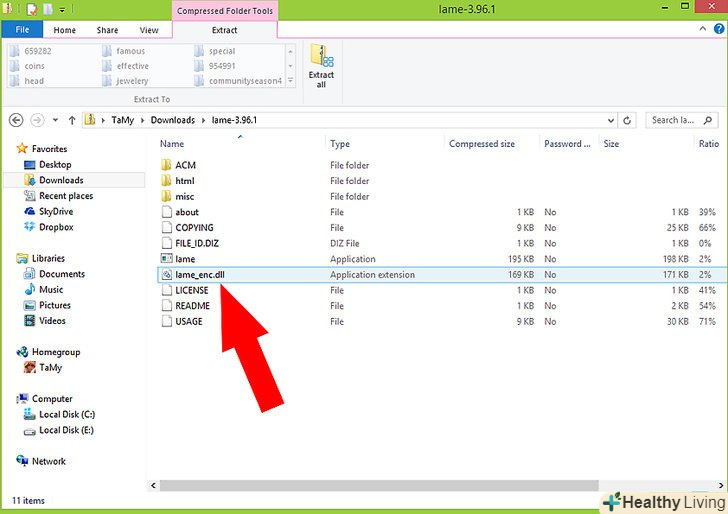
Task: Open Dropbox in Favorites
Action: (49, 227)
